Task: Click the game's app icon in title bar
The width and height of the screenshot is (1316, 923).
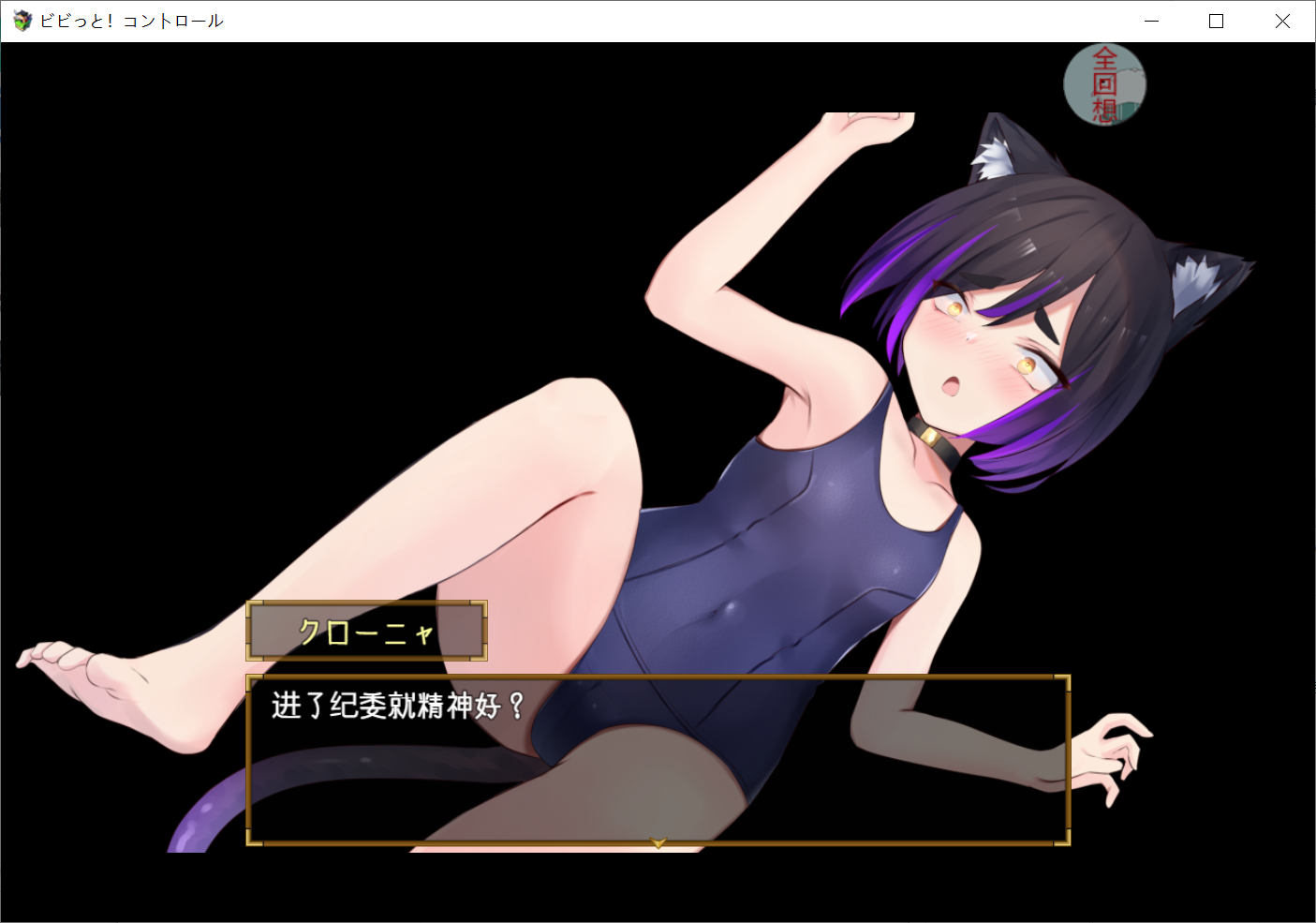Action: pos(22,21)
